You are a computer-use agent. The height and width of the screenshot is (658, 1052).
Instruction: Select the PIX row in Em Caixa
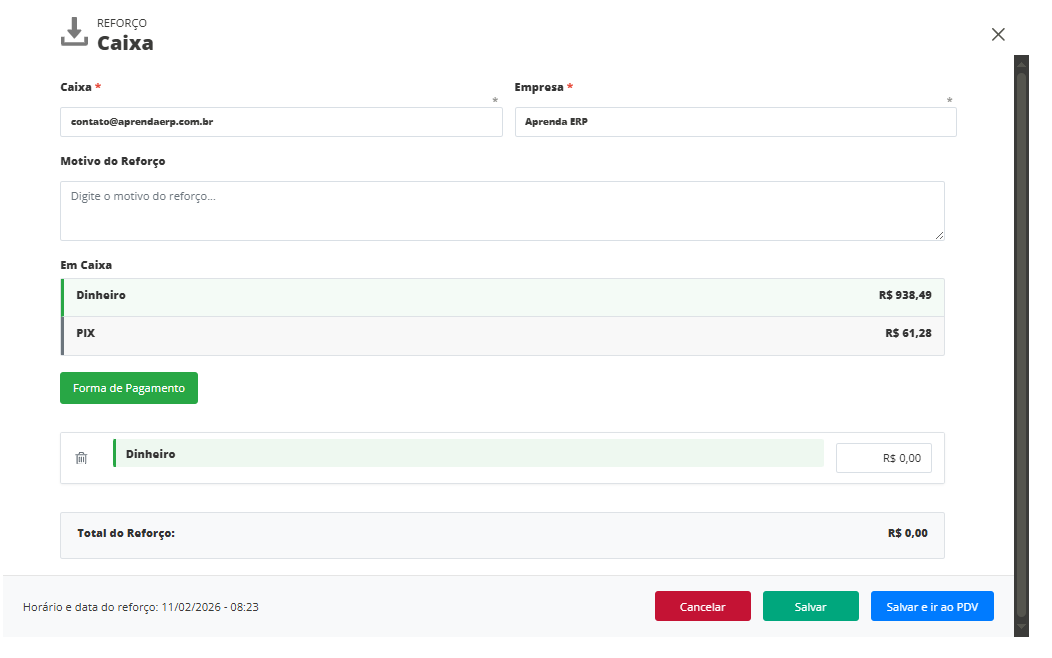click(503, 334)
